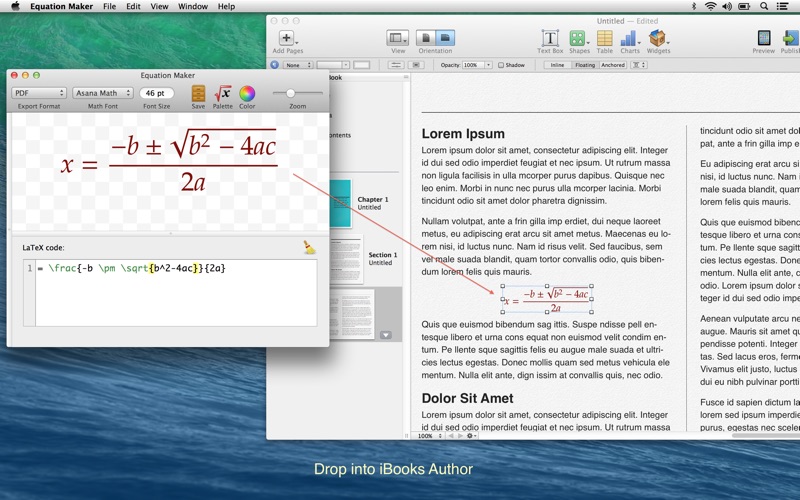Click the Dolor Sit Amet heading

[467, 398]
